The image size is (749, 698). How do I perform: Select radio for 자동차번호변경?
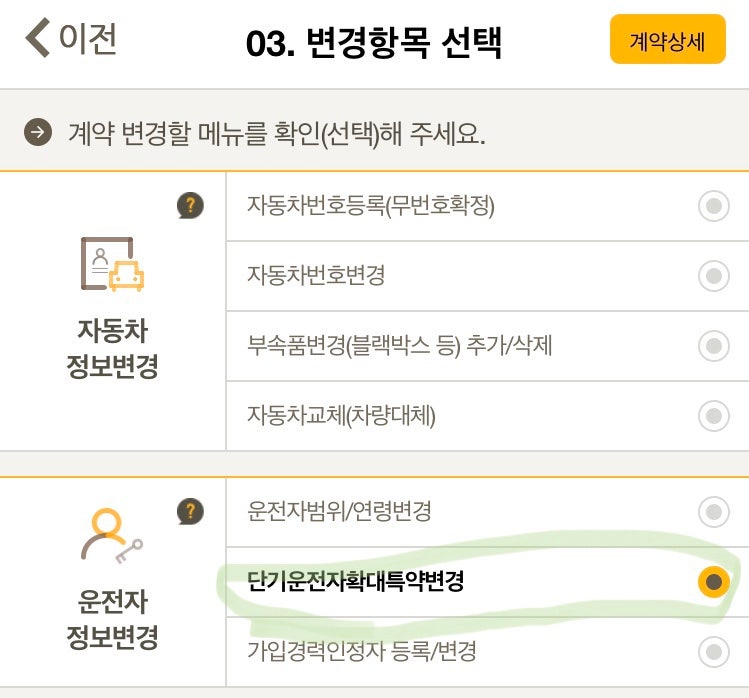(713, 276)
